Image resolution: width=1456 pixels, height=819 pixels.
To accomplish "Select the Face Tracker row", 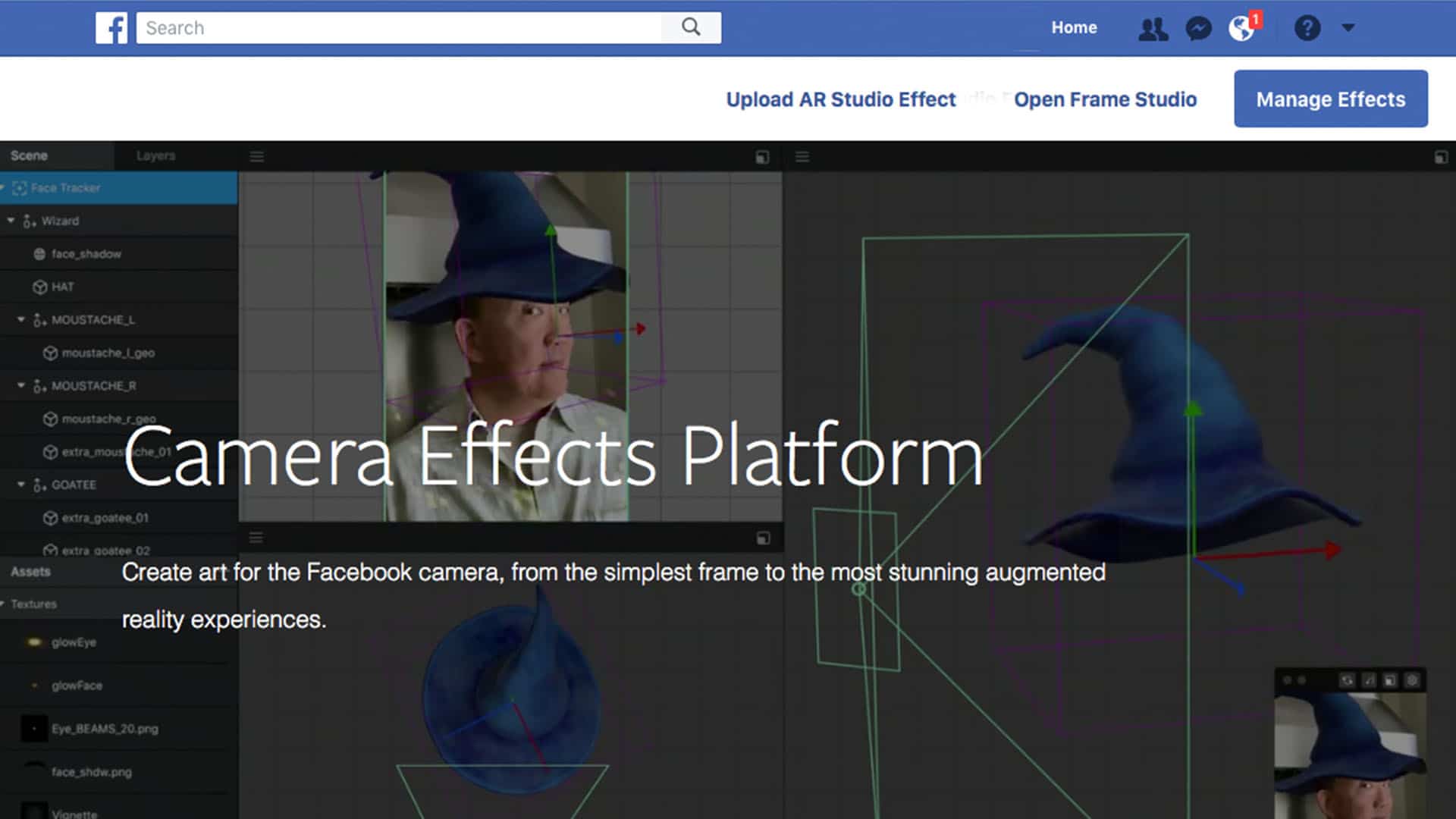I will coord(119,187).
